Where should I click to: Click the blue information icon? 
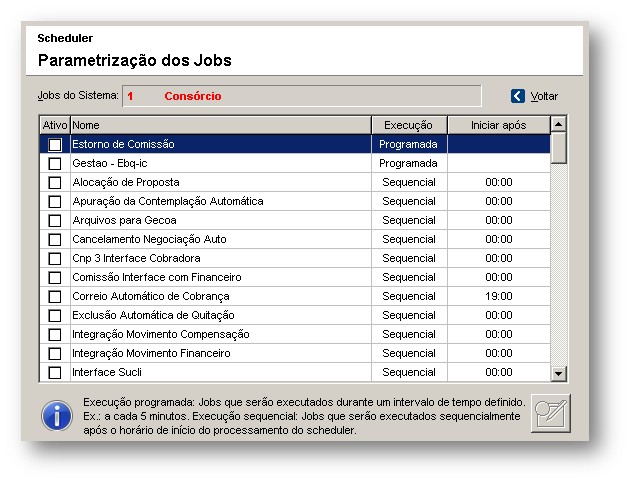57,416
